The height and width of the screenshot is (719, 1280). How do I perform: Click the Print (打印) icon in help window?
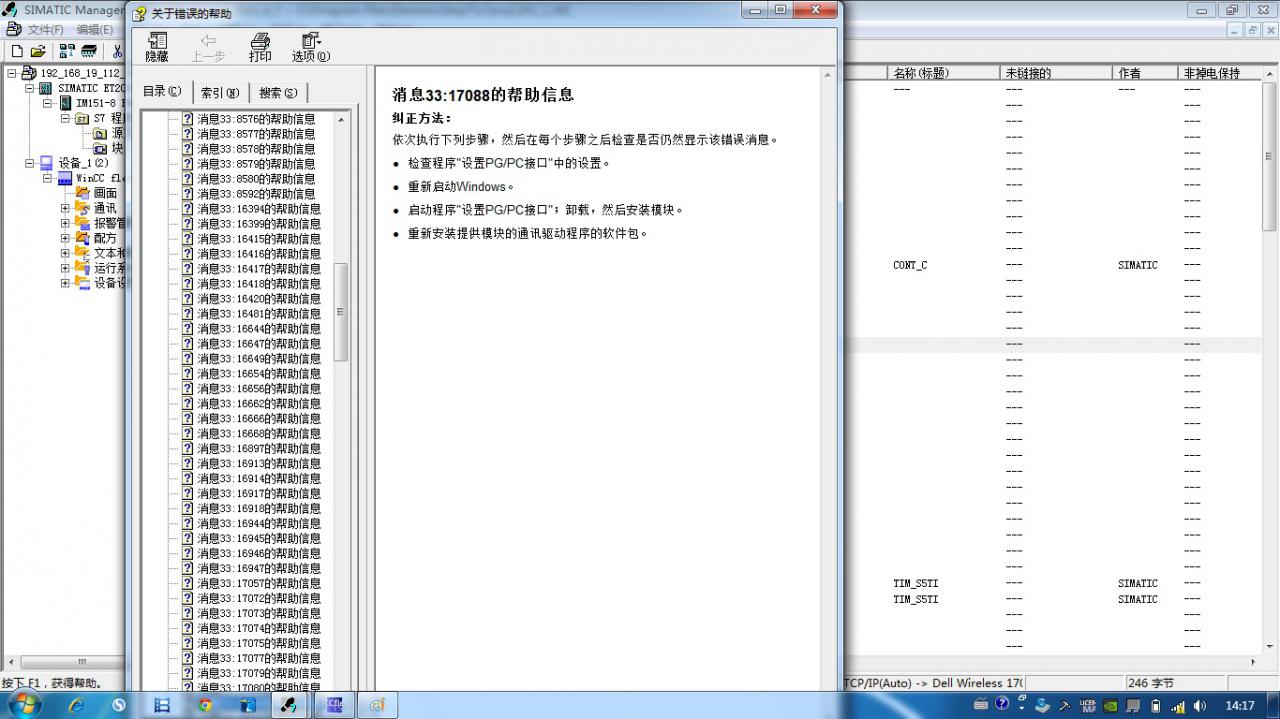click(260, 46)
